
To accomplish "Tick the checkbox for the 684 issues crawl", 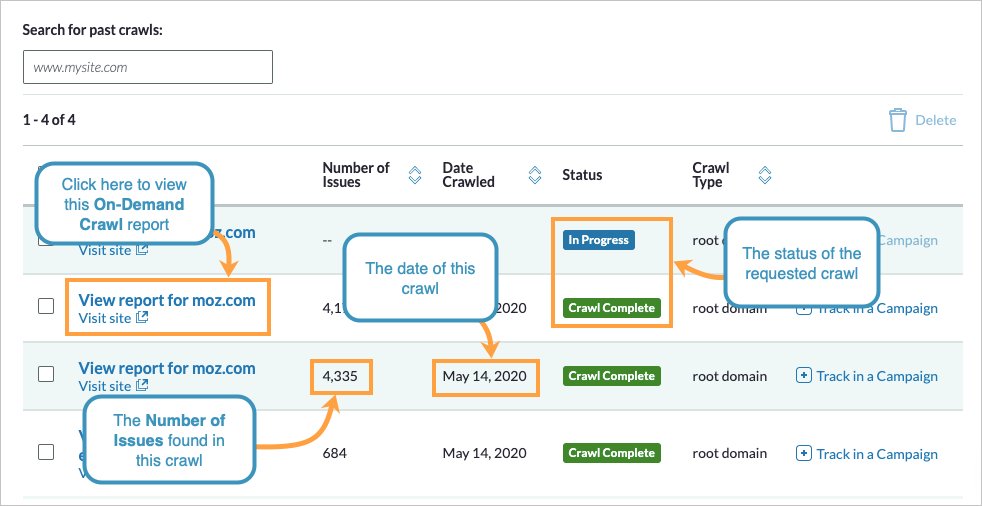I will (x=46, y=452).
